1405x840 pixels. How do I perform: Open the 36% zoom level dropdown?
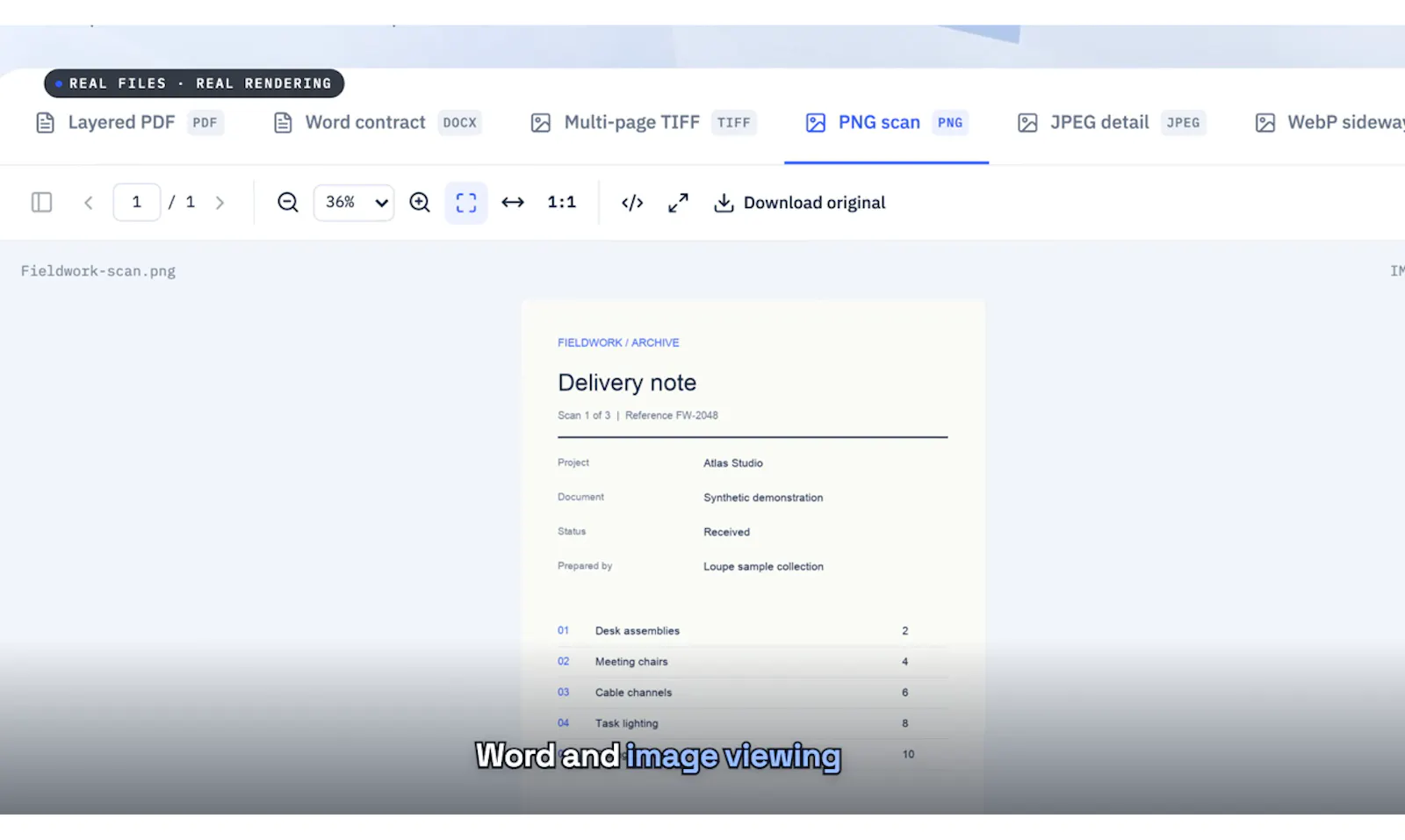coord(354,203)
